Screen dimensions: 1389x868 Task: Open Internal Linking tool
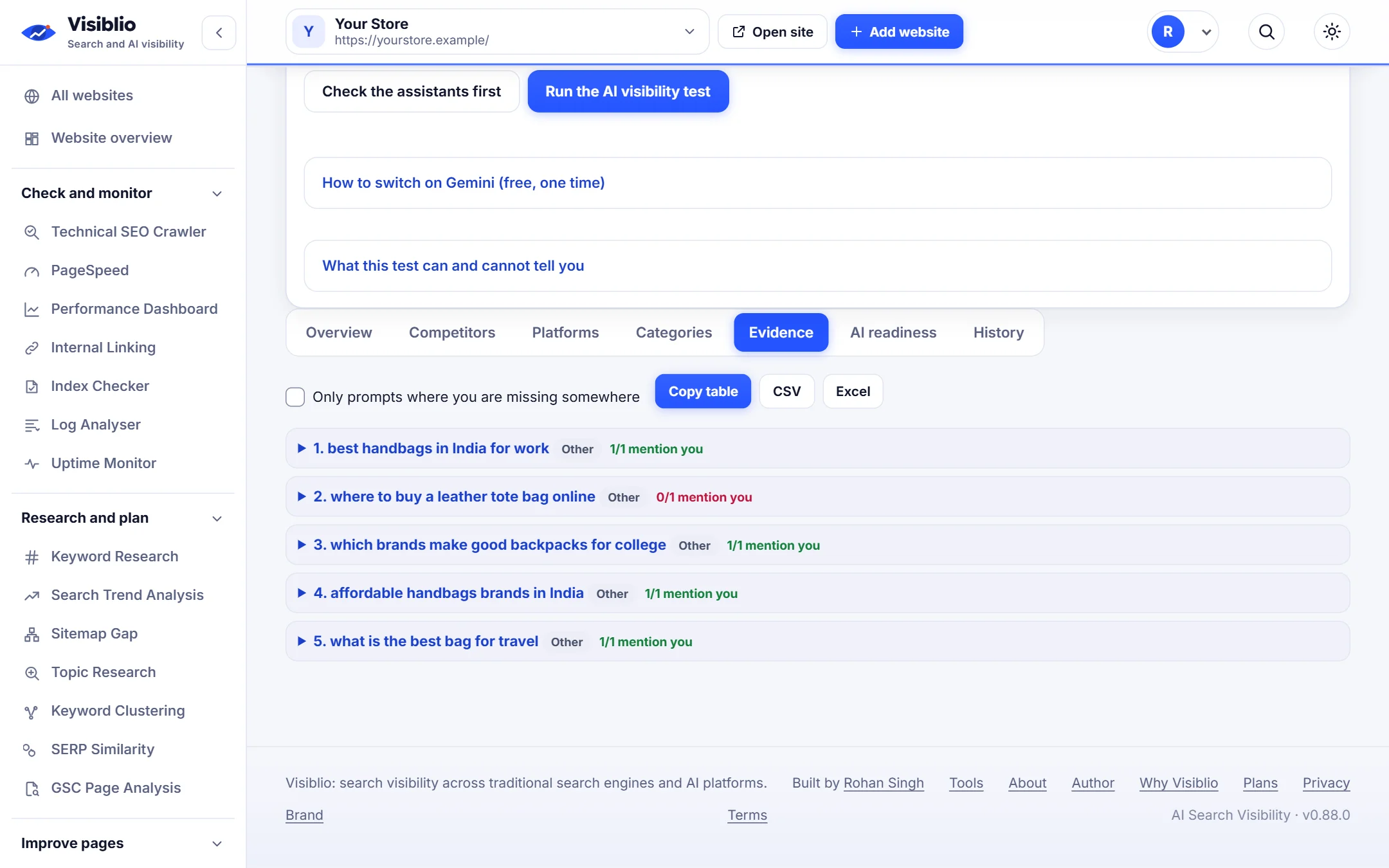pos(103,347)
